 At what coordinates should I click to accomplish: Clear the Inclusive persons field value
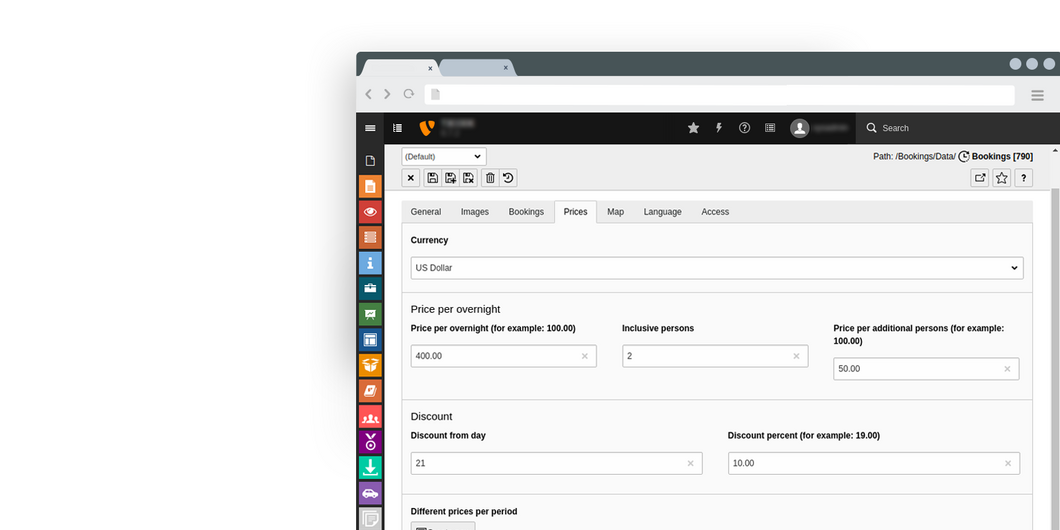click(x=796, y=356)
